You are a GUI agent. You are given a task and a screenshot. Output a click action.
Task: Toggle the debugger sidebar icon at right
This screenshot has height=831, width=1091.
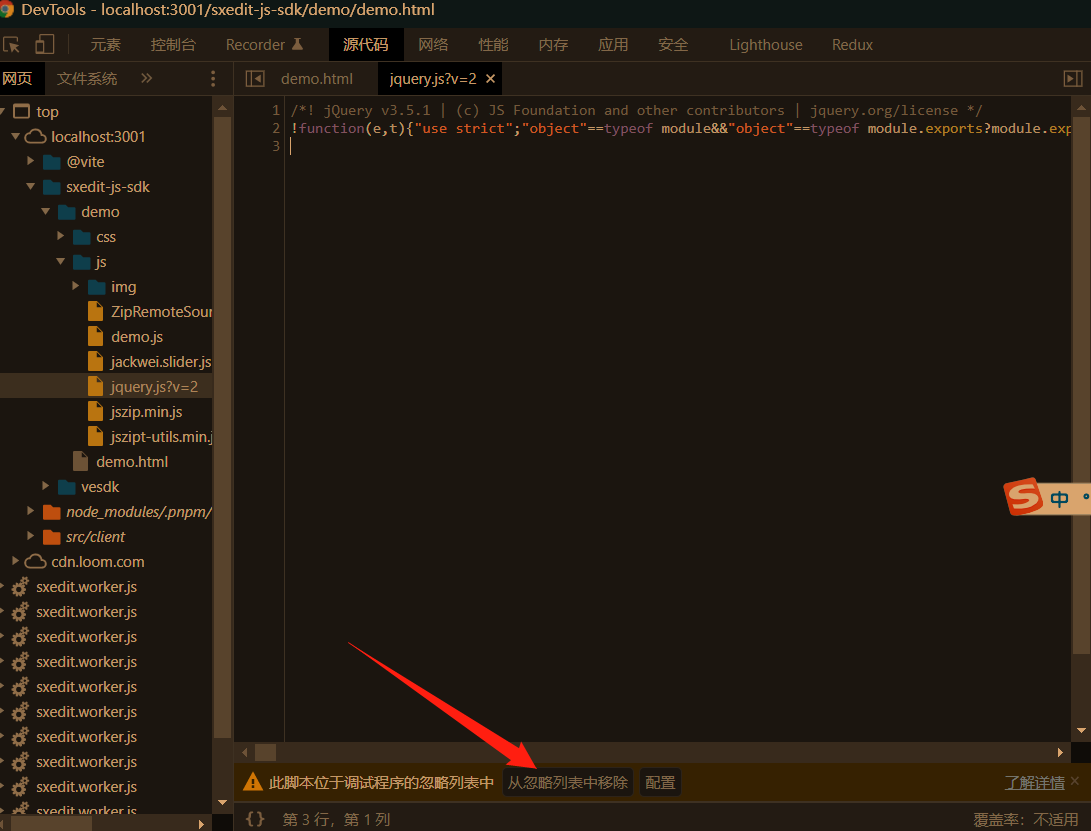point(1072,79)
